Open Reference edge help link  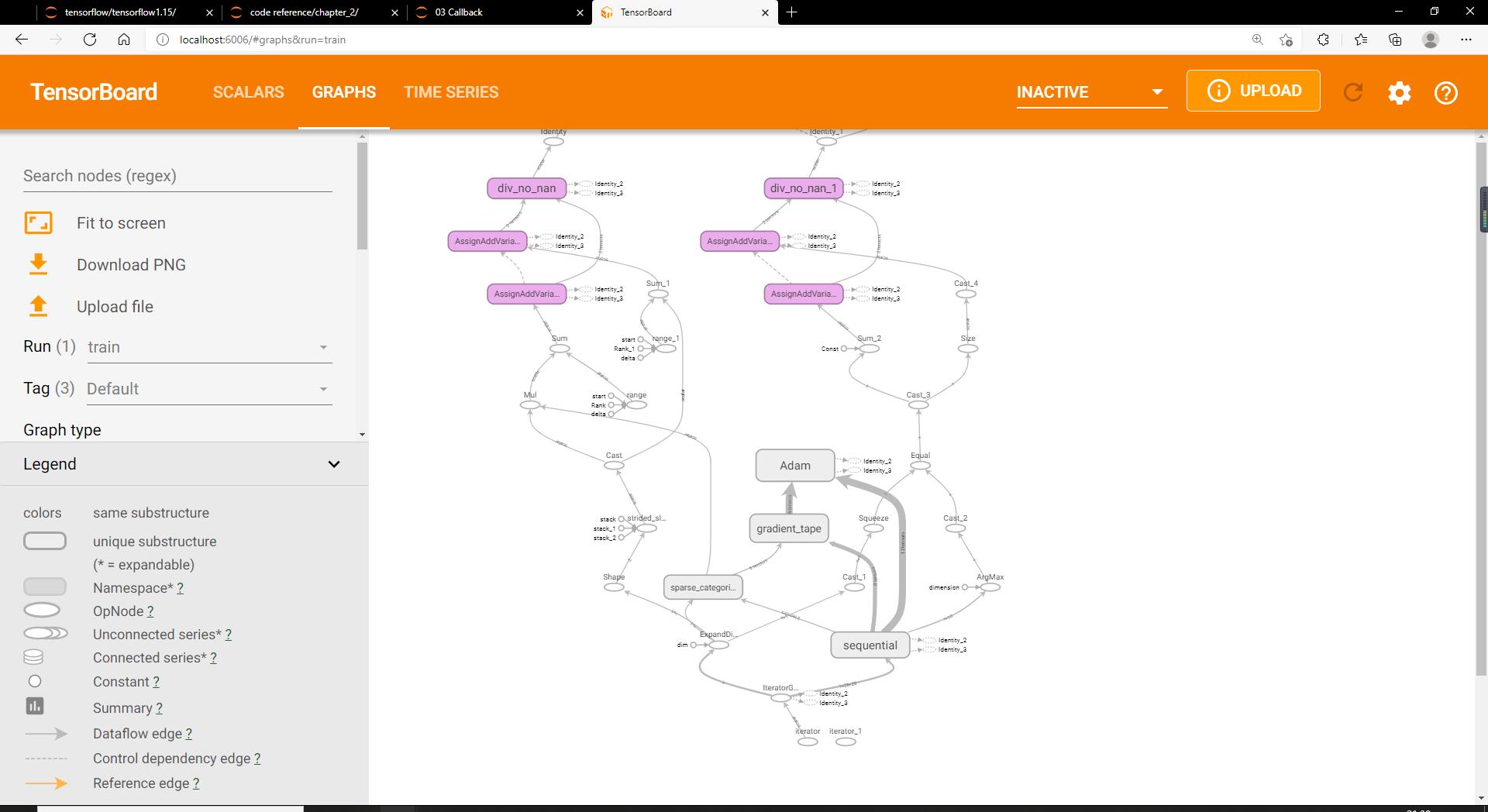tap(196, 783)
